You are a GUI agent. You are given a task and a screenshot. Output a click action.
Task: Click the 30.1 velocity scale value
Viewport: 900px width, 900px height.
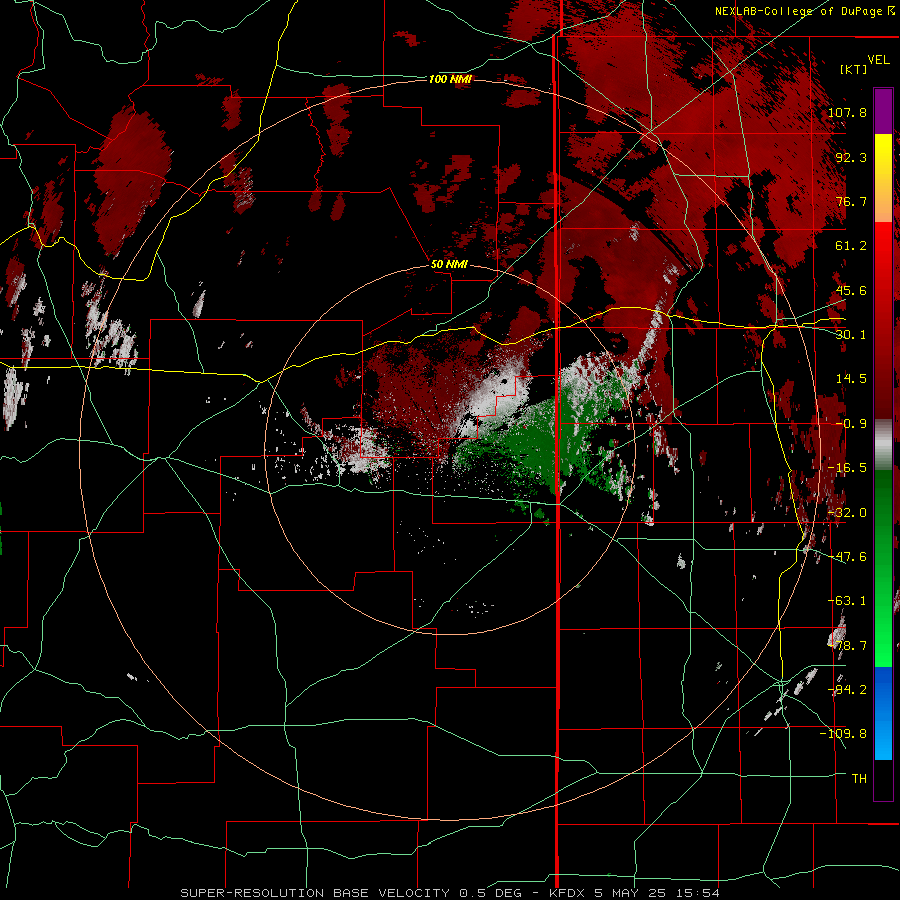[x=851, y=335]
